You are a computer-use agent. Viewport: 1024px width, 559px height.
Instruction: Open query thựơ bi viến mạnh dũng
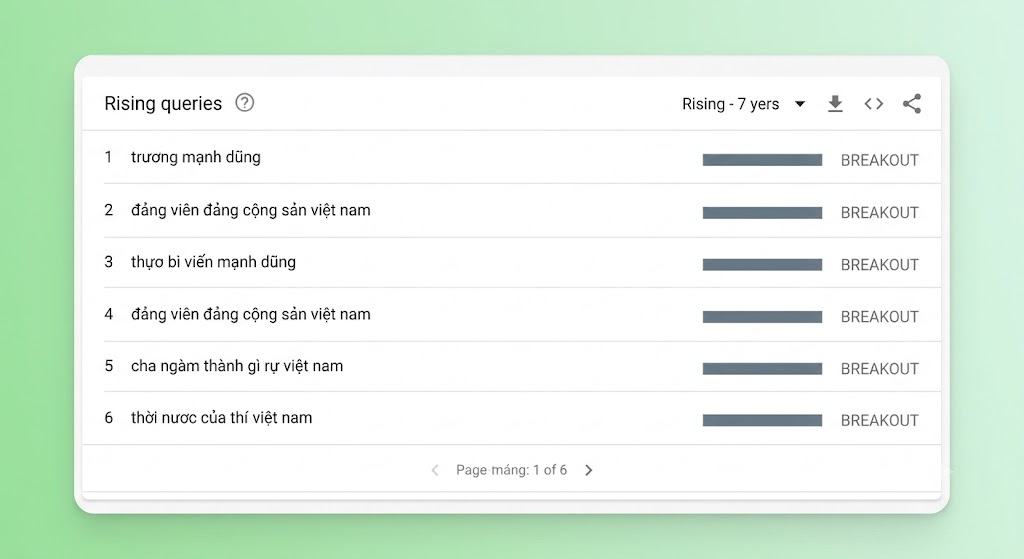pos(213,262)
